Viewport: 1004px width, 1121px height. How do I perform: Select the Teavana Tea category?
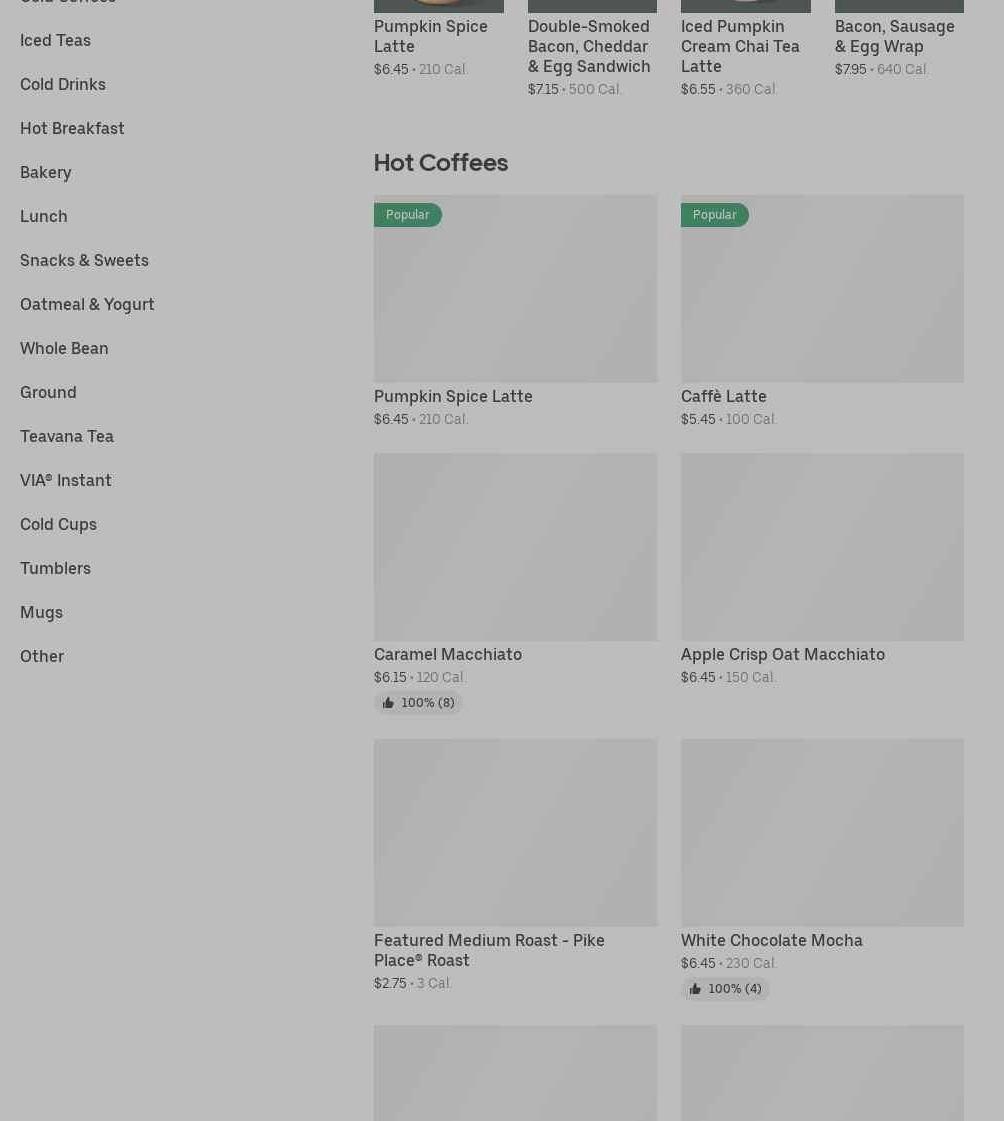coord(67,436)
